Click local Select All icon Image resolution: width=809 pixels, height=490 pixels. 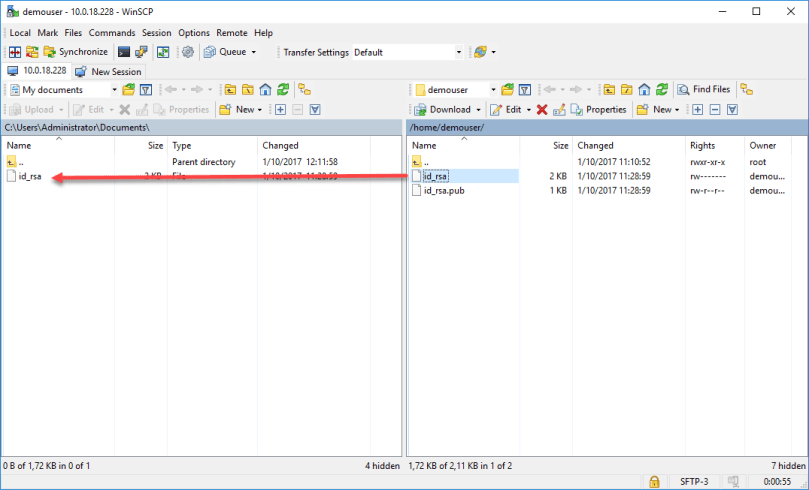[315, 109]
